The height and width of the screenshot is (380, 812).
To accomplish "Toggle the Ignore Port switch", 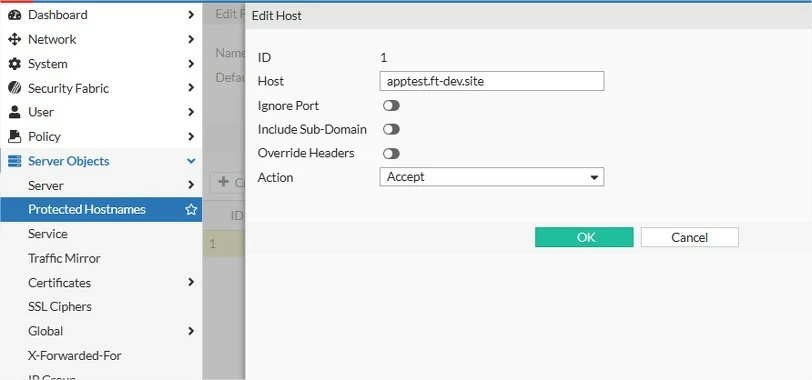I will point(391,106).
